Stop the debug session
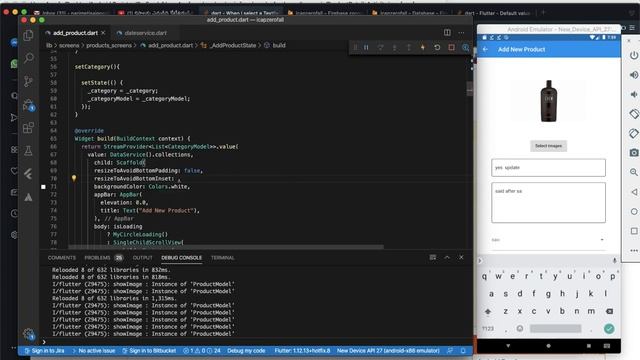Screen dimensions: 640x360 pos(451,47)
